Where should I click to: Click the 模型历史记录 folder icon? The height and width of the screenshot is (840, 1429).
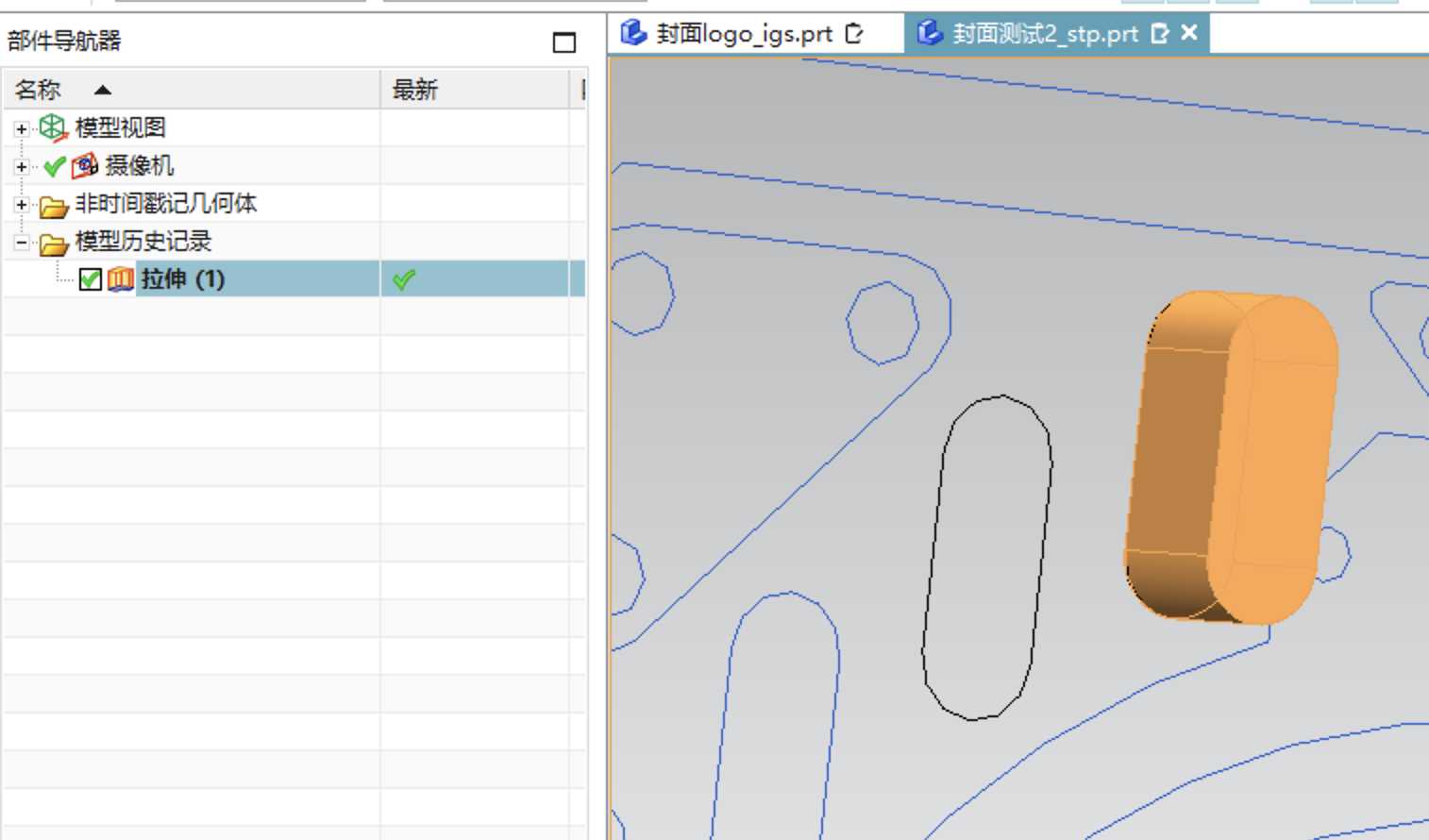[54, 244]
